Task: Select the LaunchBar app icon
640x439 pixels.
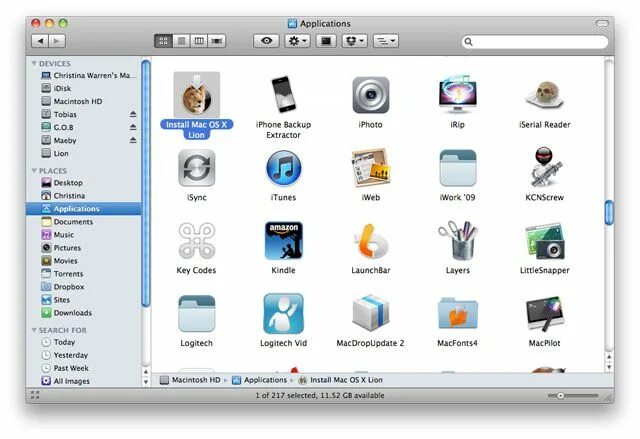Action: pos(371,242)
